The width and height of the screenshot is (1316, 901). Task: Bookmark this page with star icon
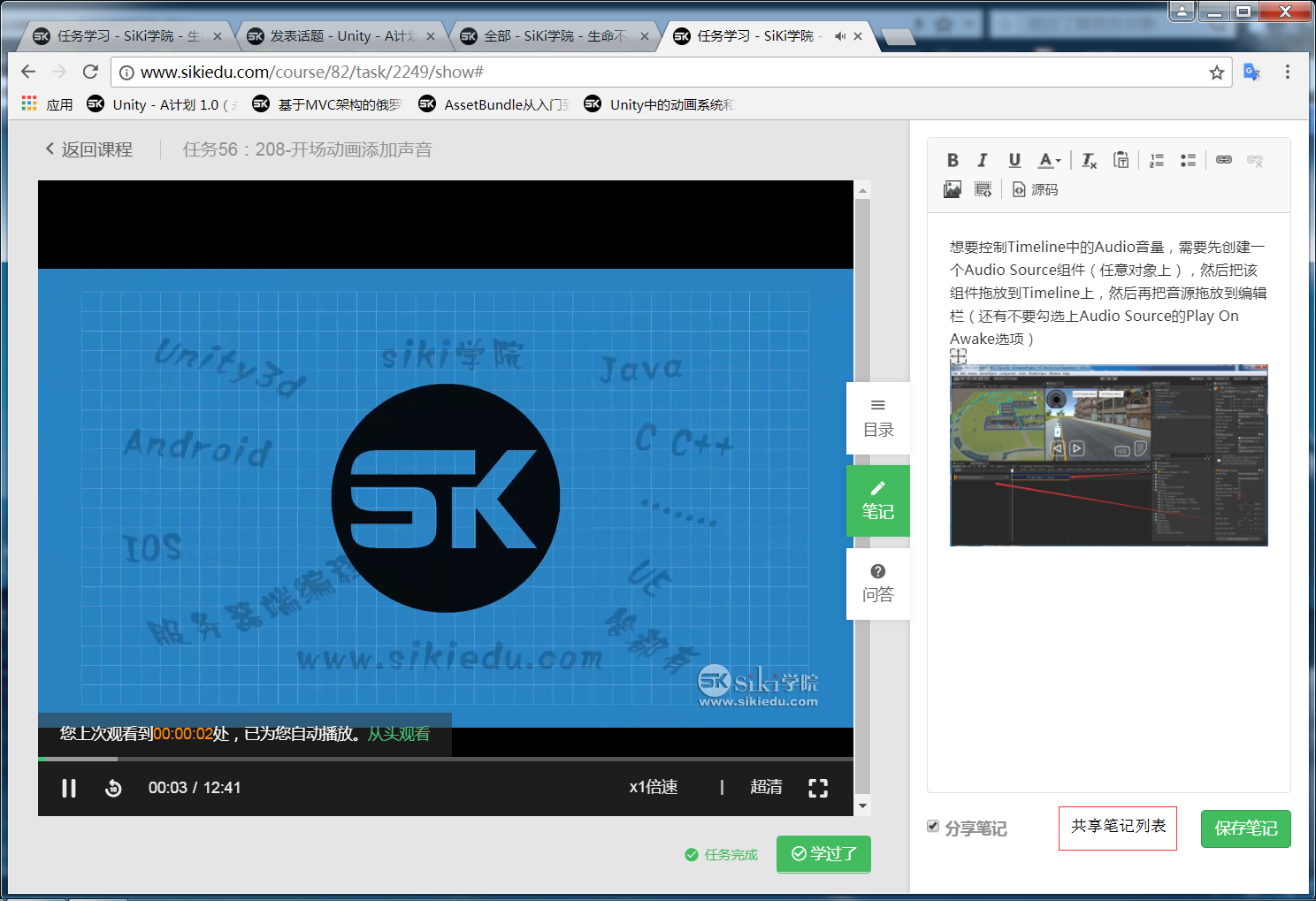pos(1217,73)
